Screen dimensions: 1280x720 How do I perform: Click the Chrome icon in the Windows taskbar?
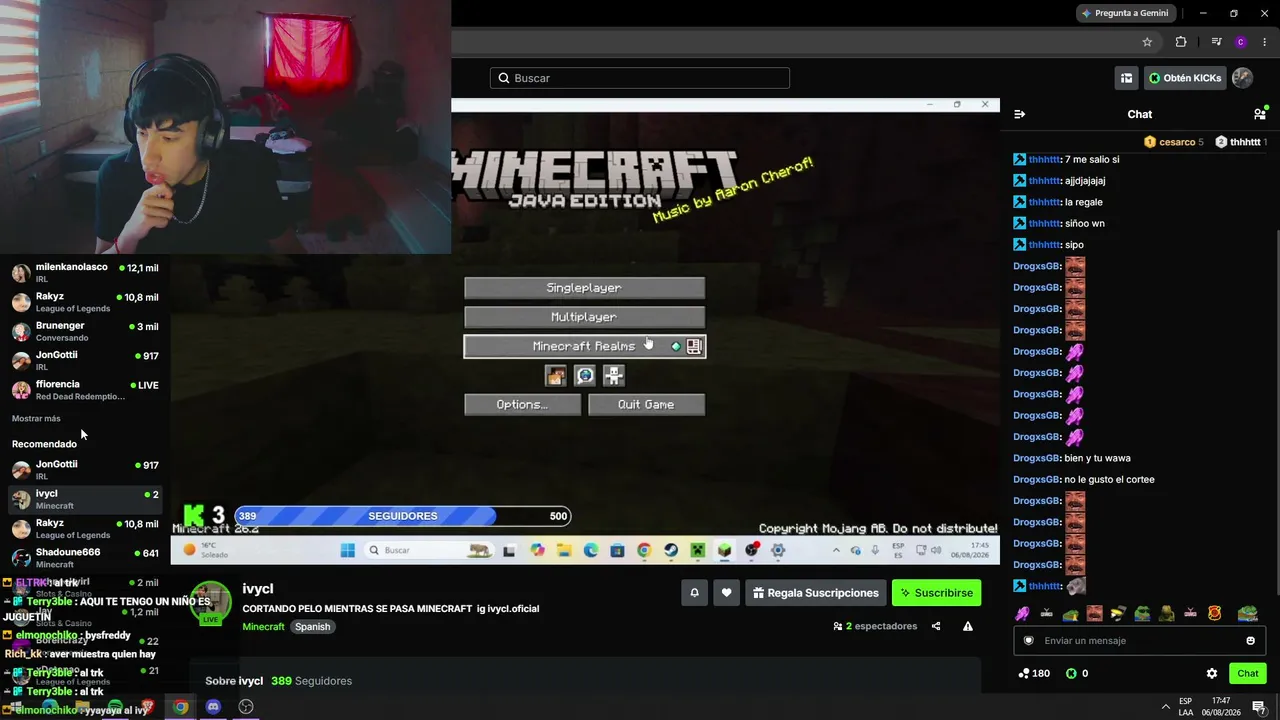click(180, 707)
